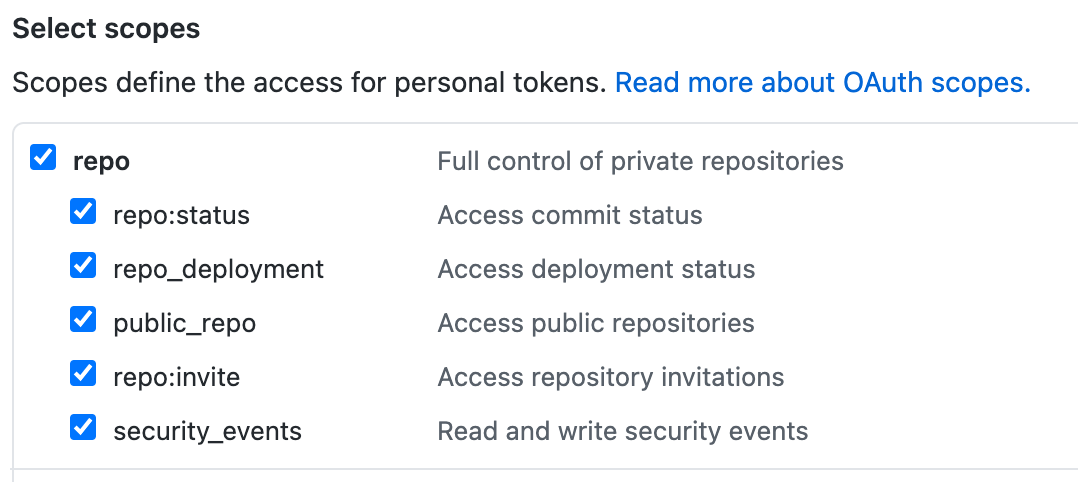Click the repo:status scope label
Viewport: 1078px width, 482px height.
tap(181, 215)
